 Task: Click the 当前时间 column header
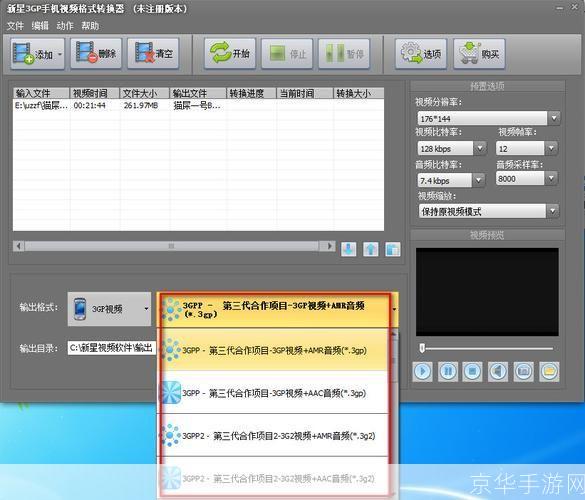(305, 93)
